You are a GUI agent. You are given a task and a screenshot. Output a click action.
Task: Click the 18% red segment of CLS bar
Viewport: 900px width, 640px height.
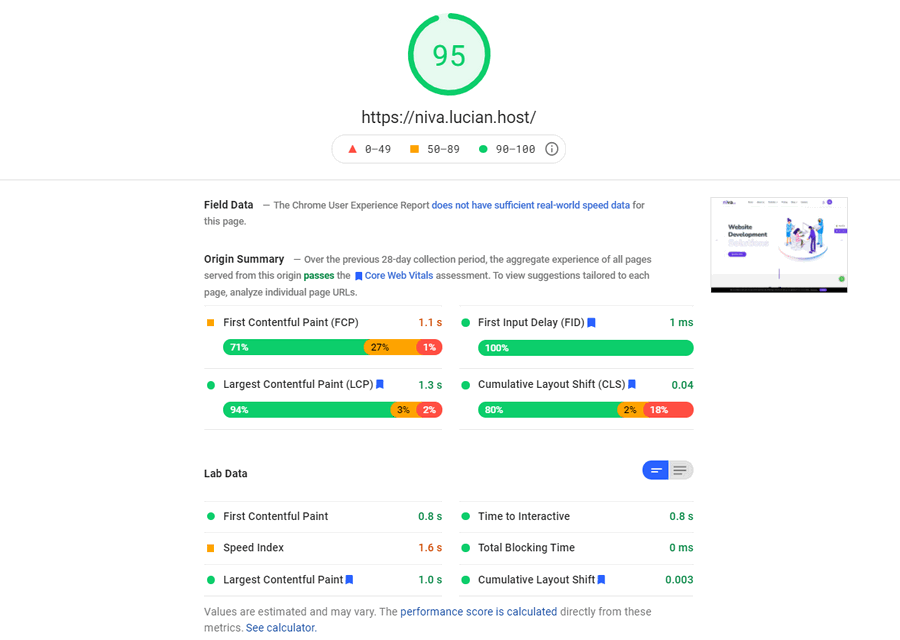point(669,410)
